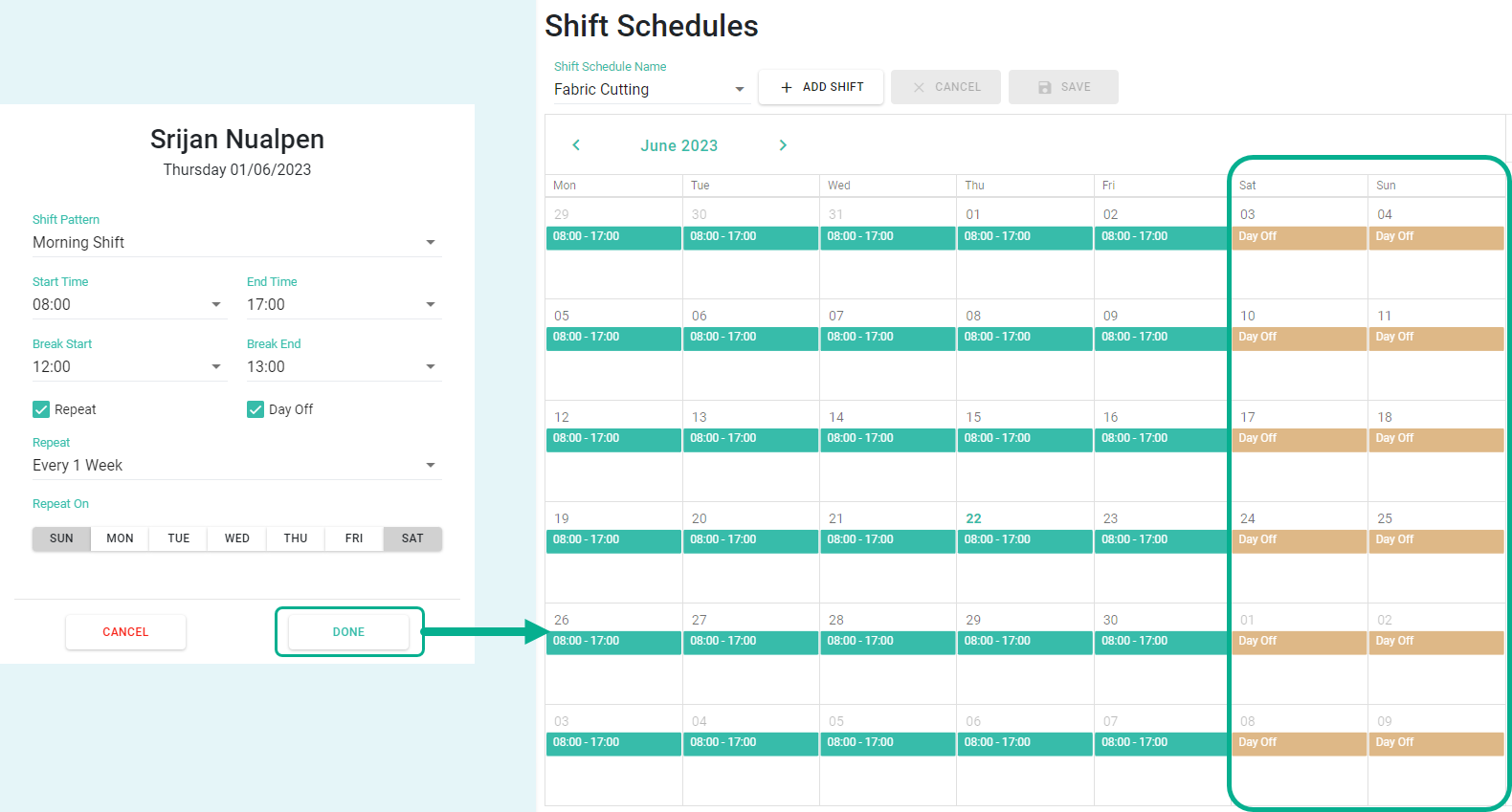Expand the Start Time dropdown
This screenshot has width=1512, height=812.
point(129,305)
